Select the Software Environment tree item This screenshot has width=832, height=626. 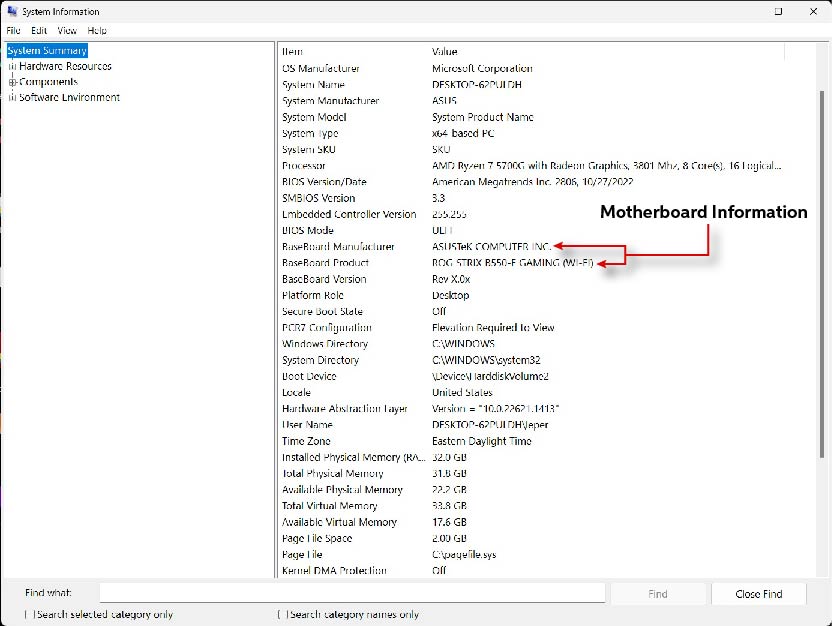[x=70, y=97]
